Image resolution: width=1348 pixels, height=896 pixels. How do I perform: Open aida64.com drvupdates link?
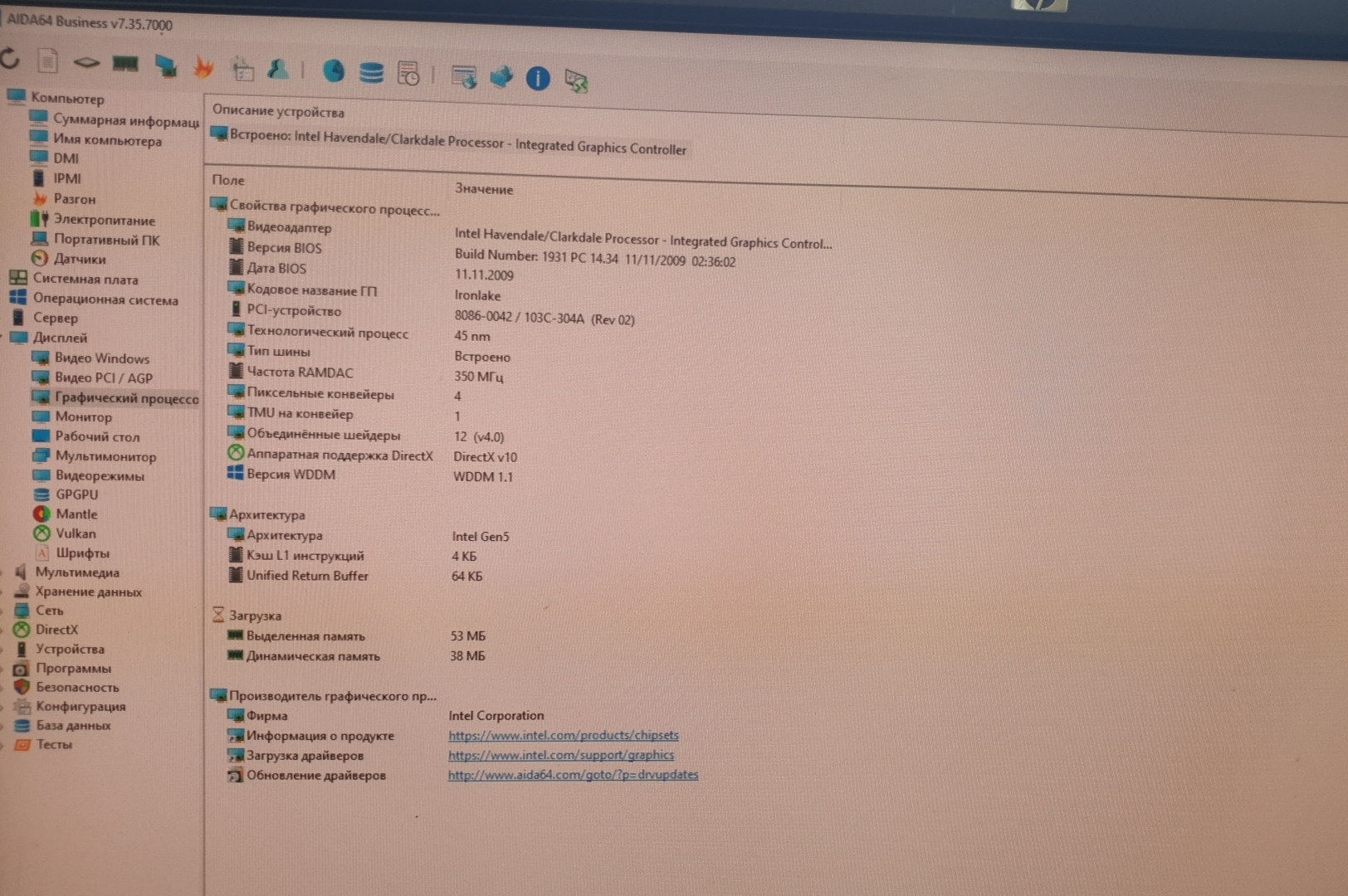pos(573,775)
